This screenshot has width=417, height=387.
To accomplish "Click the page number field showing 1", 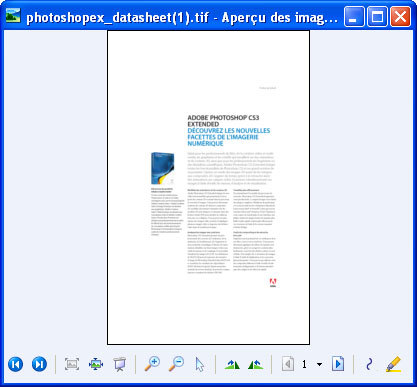I will point(304,364).
